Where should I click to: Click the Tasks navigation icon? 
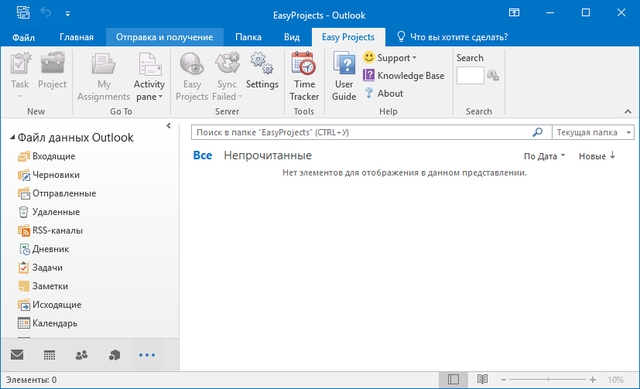(x=114, y=355)
